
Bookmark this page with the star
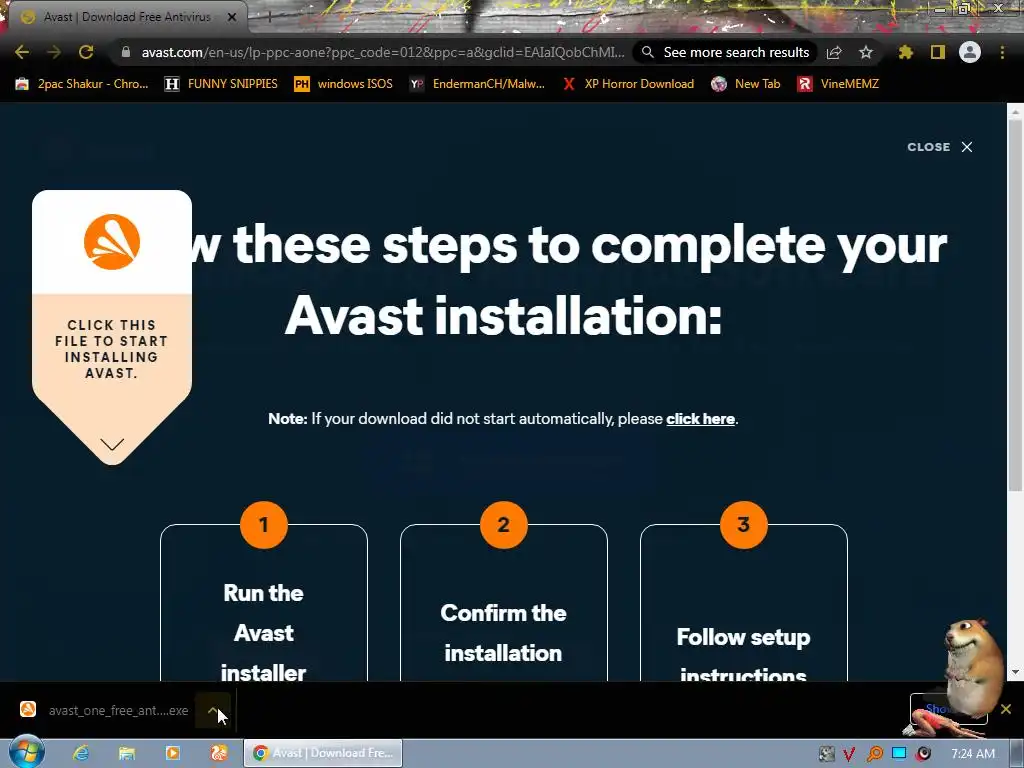[866, 52]
